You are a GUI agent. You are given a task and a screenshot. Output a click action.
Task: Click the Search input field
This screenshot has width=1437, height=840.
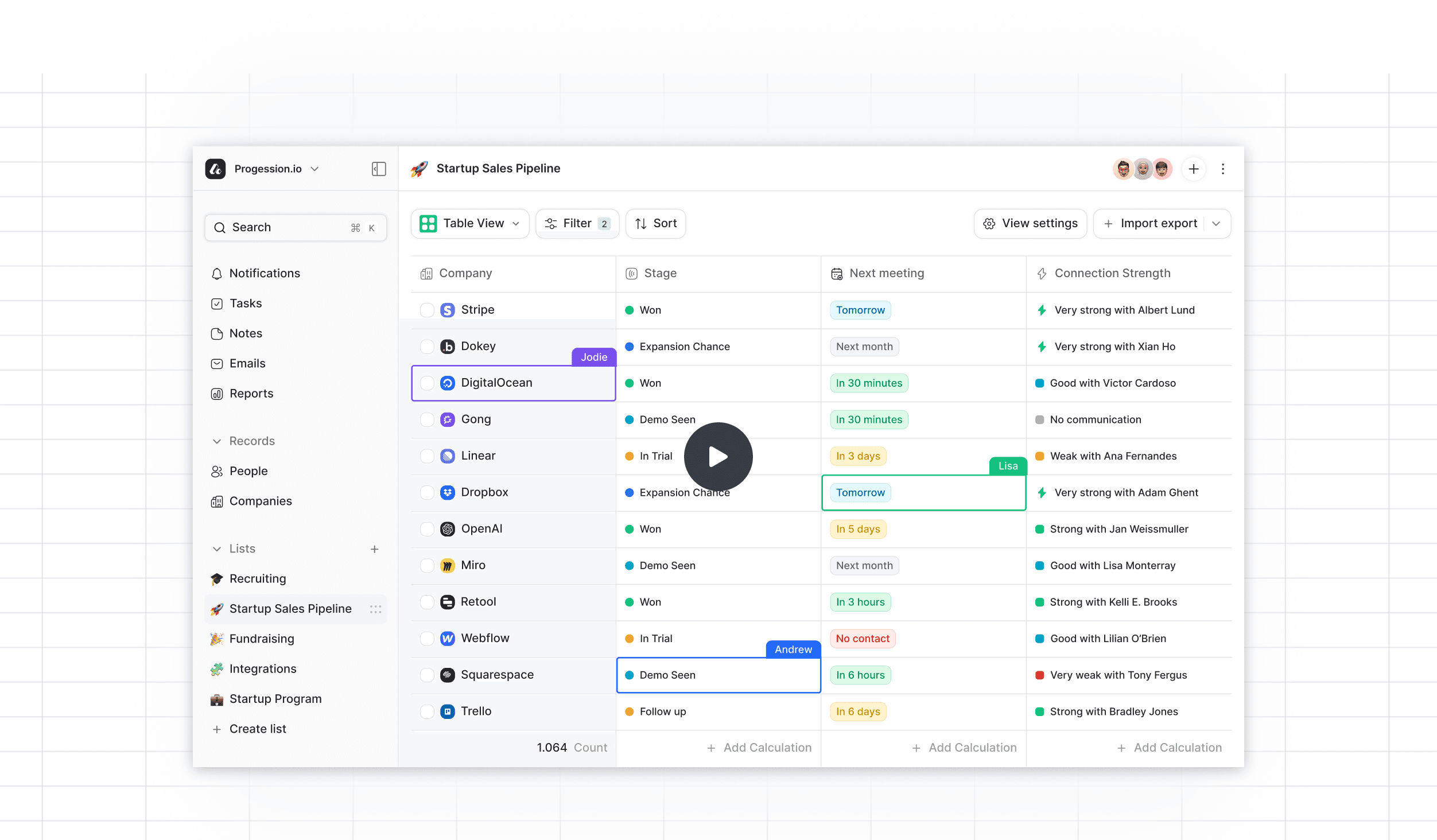pos(296,227)
